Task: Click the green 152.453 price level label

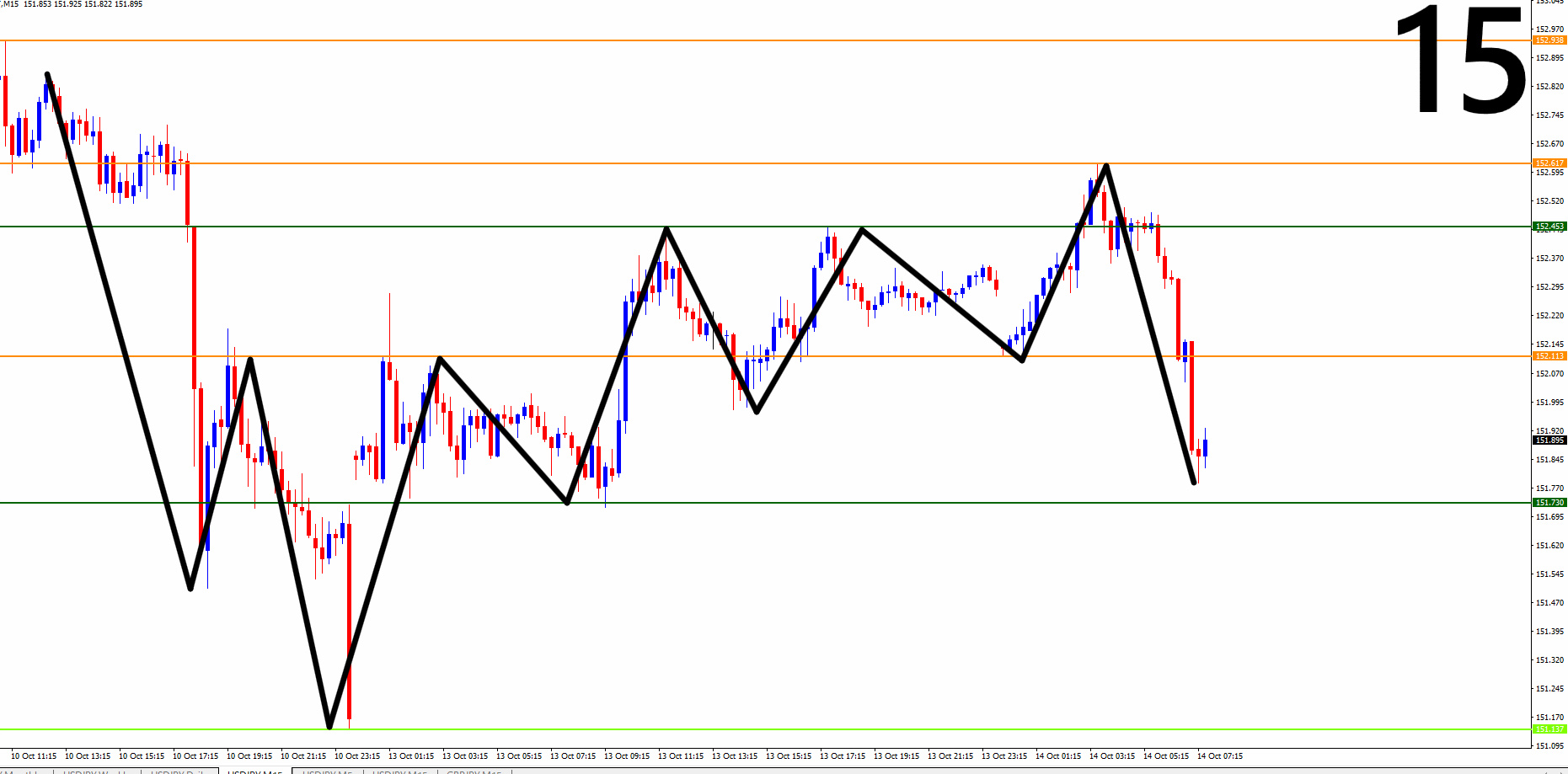Action: click(x=1549, y=227)
